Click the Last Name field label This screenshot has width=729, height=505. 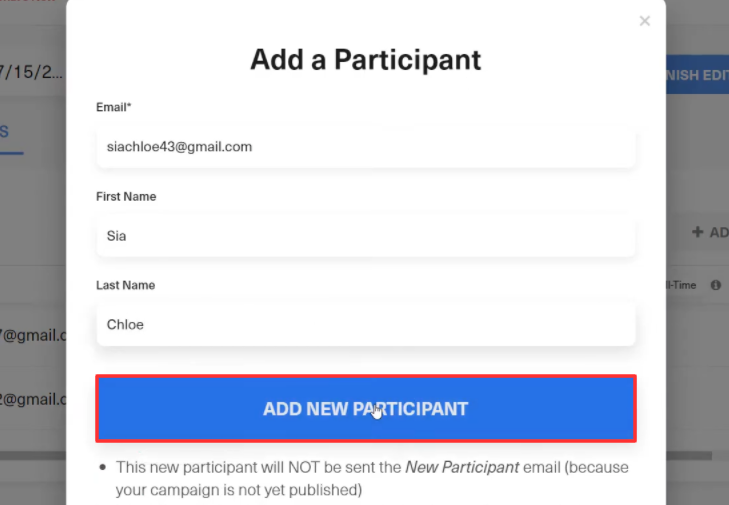126,285
